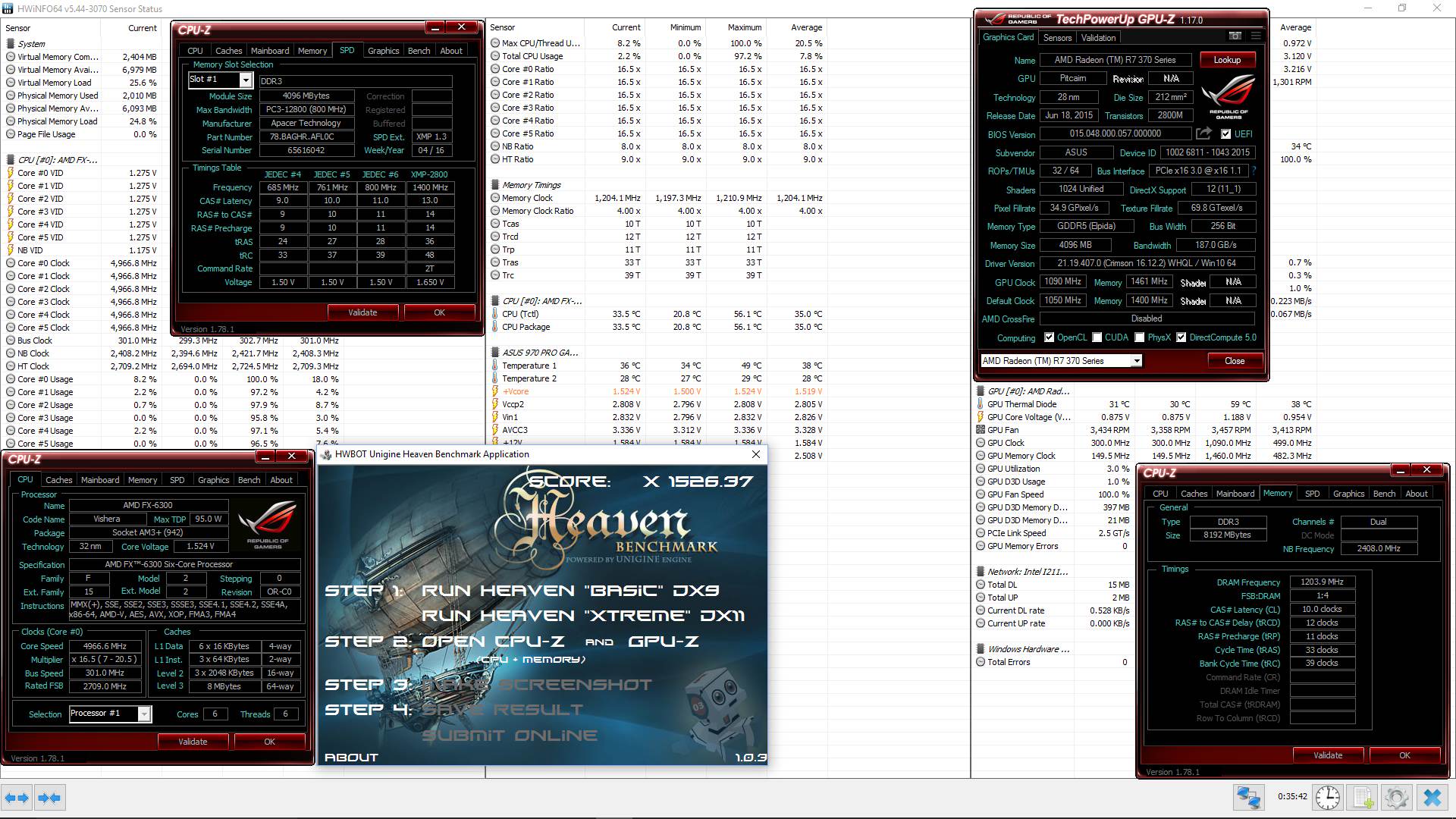Click the clock reset icon beside 0:35:42
Viewport: 1456px width, 819px height.
[1327, 798]
